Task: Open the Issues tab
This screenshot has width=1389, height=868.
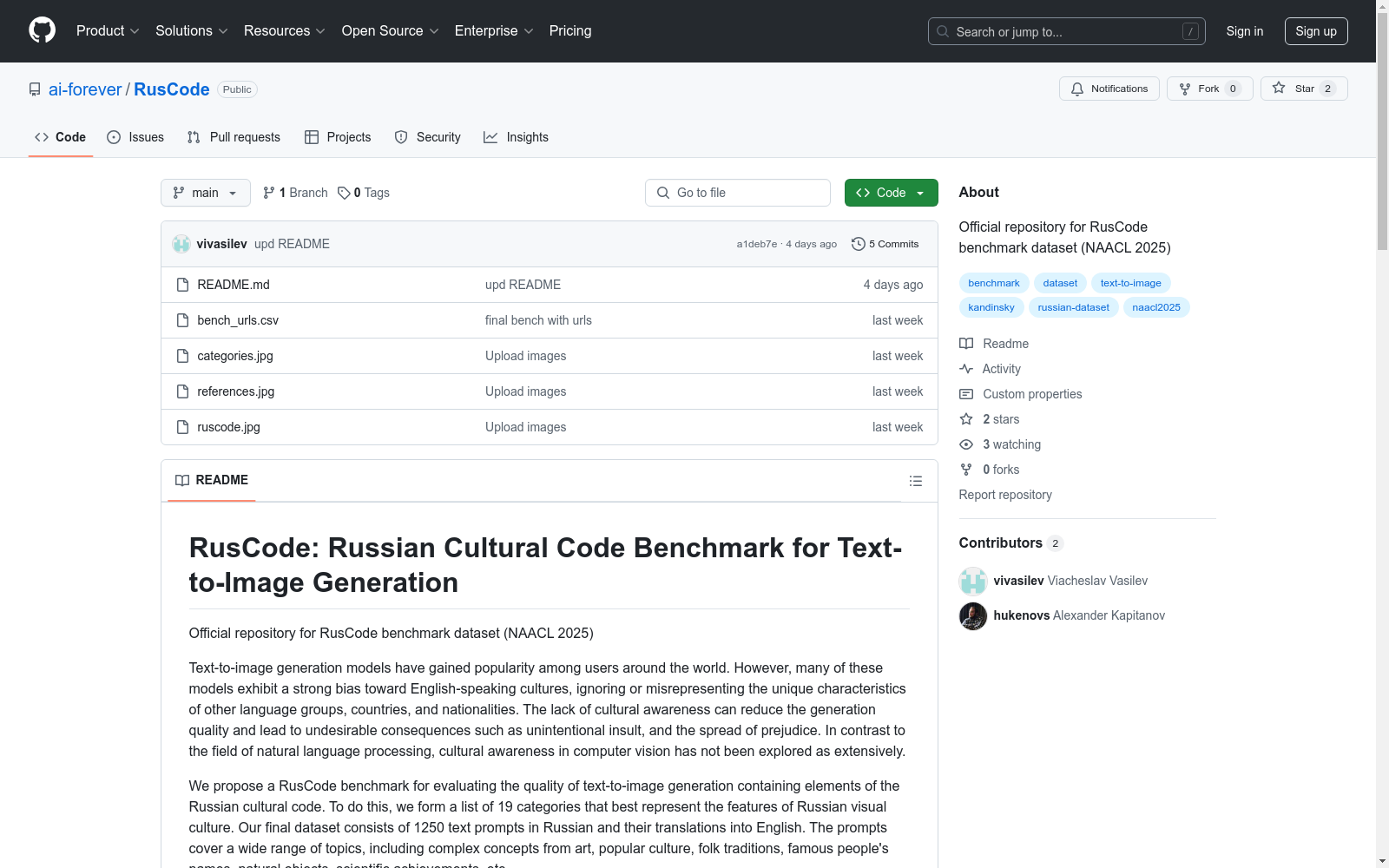Action: coord(135,137)
